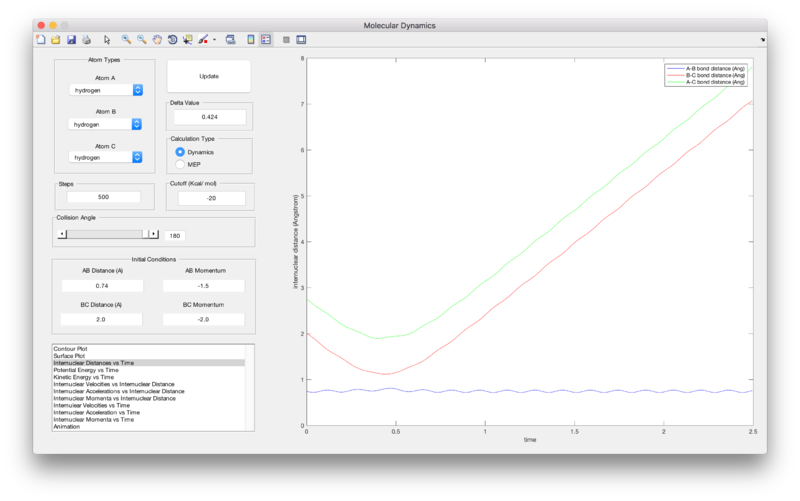Save the figure using the floppy icon
Viewport: 800px width, 501px height.
(71, 39)
